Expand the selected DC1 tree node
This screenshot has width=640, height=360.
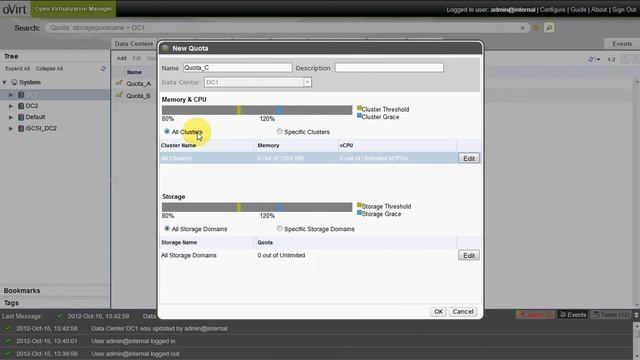[11, 95]
